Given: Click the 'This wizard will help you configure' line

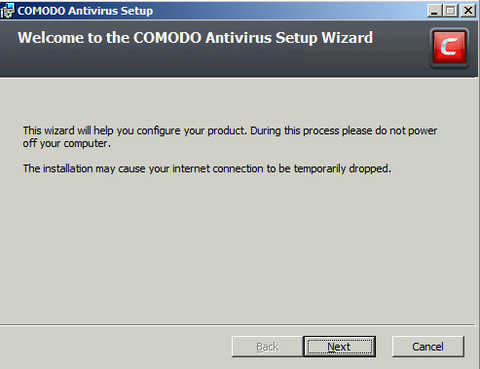Looking at the screenshot, I should tap(230, 130).
